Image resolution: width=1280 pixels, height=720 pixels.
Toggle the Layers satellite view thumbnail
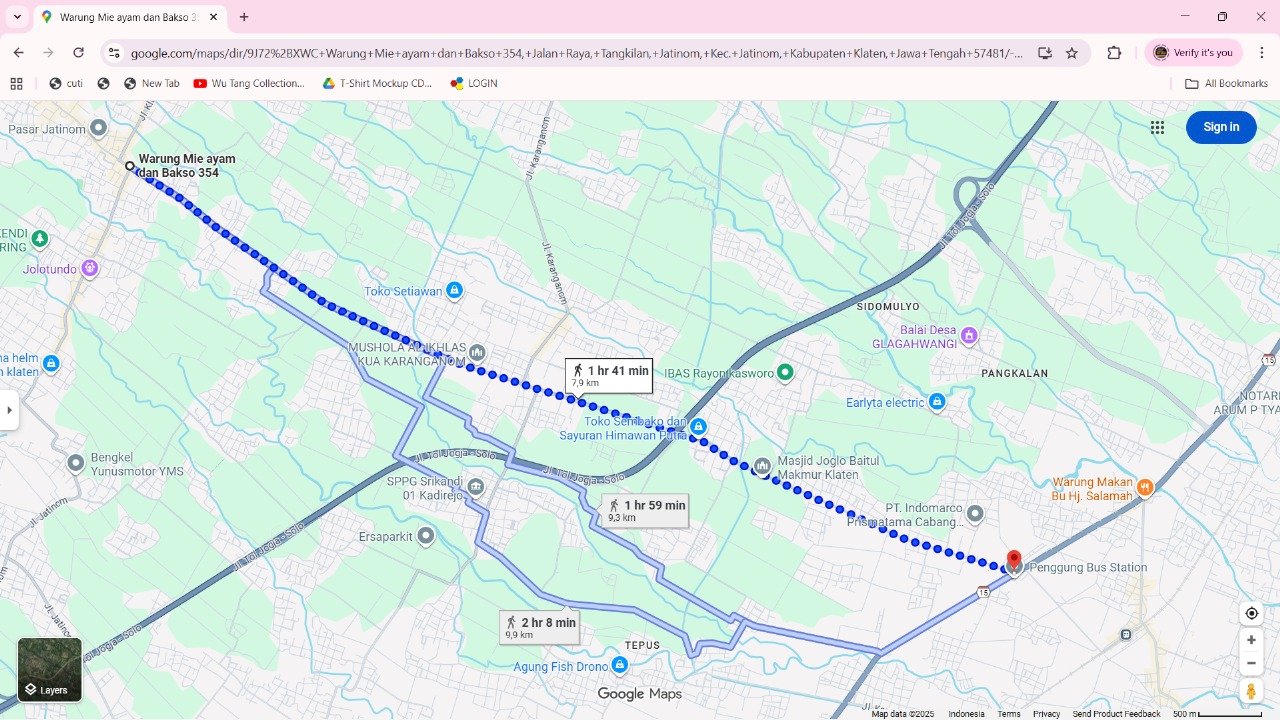[x=50, y=669]
